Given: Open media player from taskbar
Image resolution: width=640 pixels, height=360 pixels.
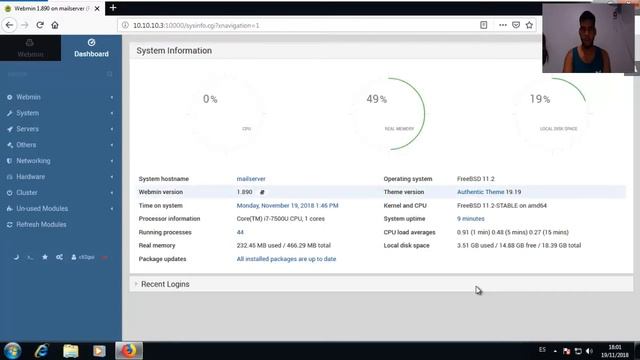Looking at the screenshot, I should pyautogui.click(x=99, y=351).
